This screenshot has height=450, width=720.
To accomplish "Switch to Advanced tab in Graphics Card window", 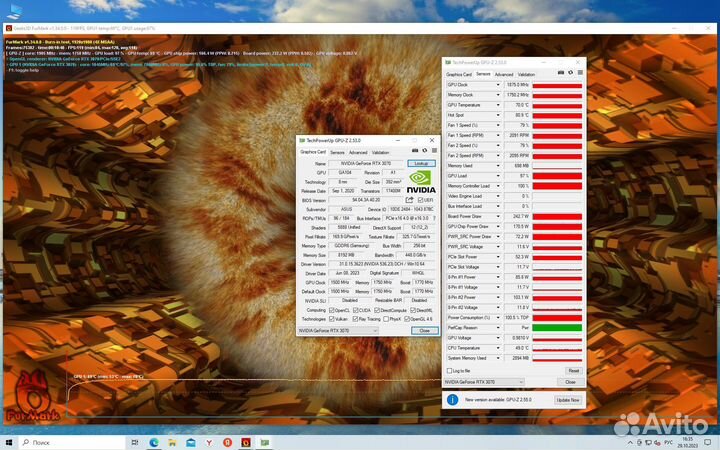I will [358, 152].
